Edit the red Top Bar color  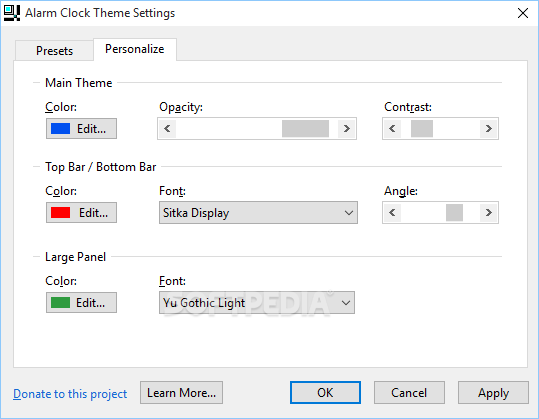[81, 212]
